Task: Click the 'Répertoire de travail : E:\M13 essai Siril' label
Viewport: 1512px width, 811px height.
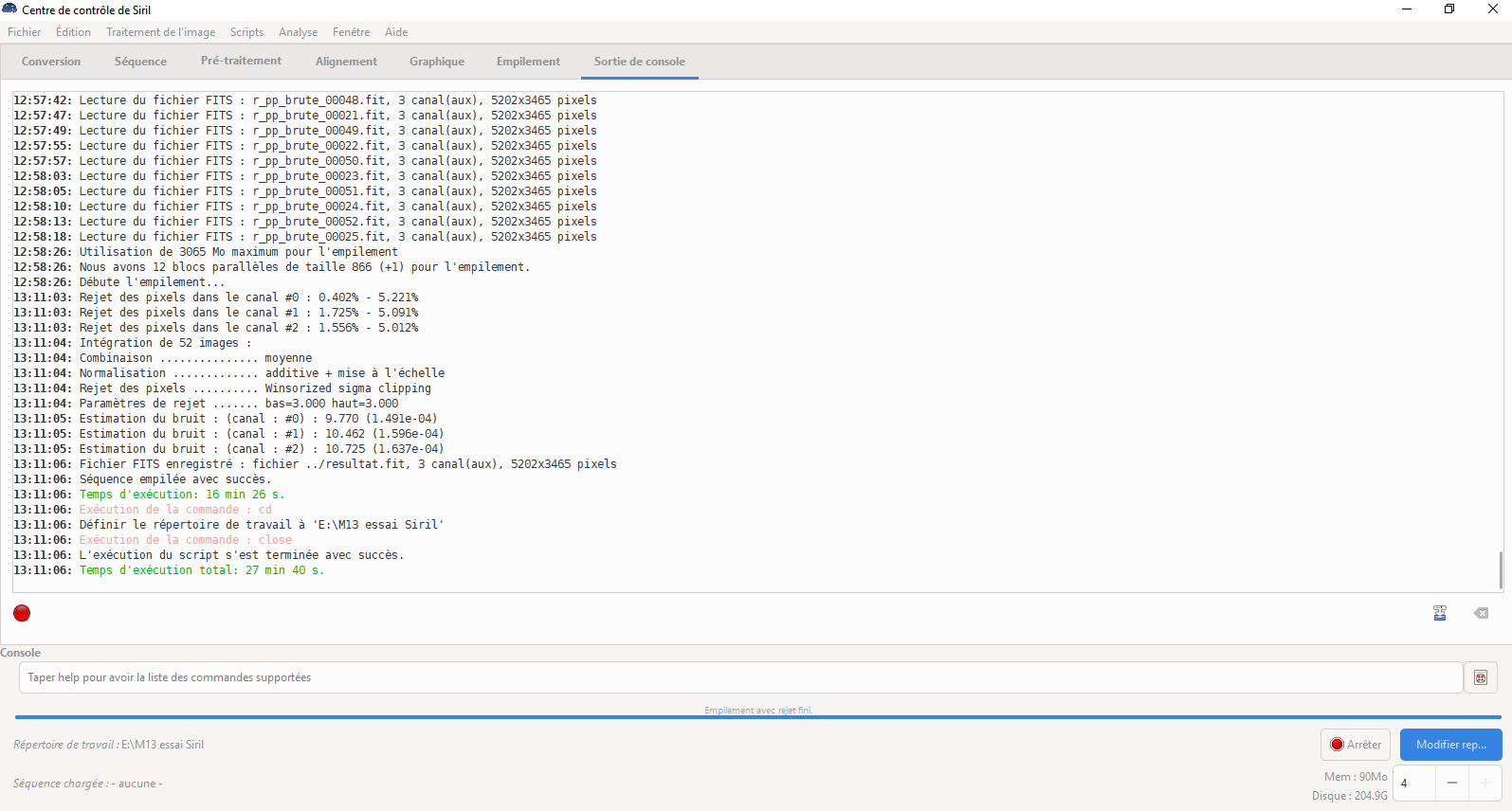Action: (109, 745)
